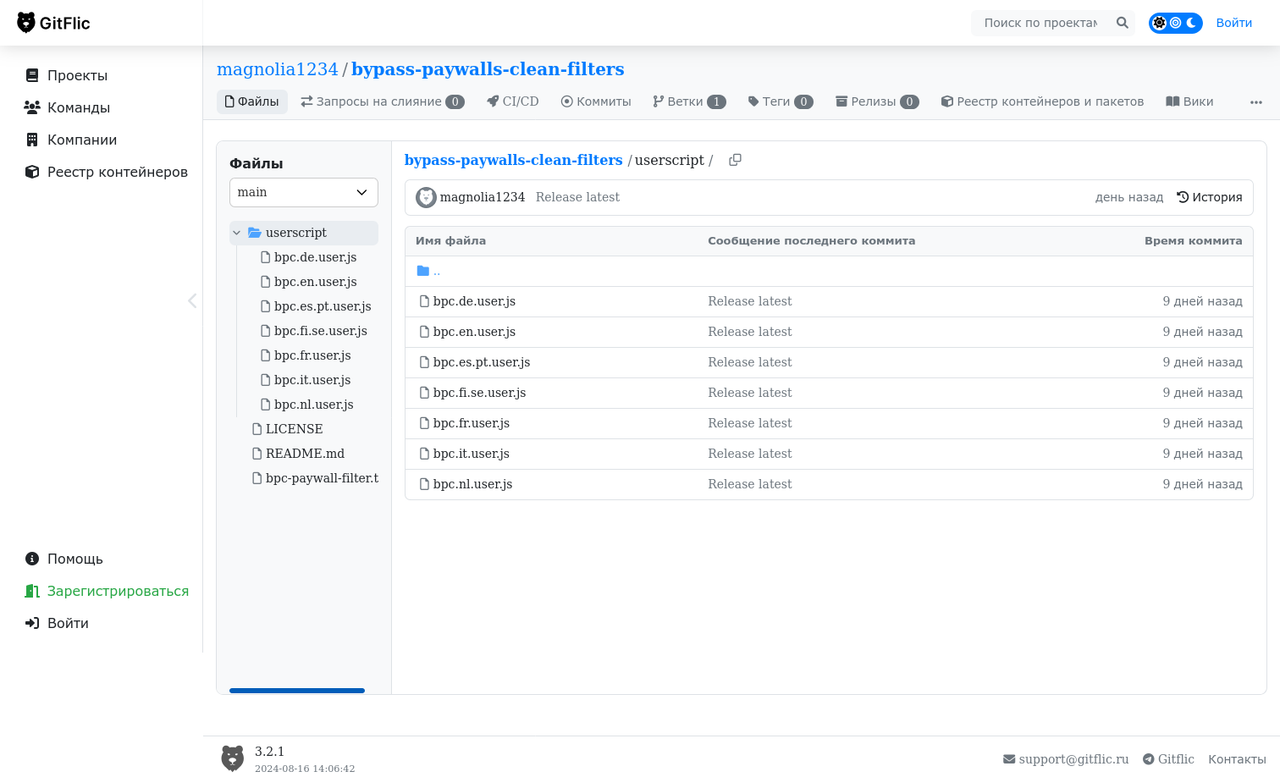Click the Войти link in the header
The height and width of the screenshot is (782, 1280).
[1233, 23]
